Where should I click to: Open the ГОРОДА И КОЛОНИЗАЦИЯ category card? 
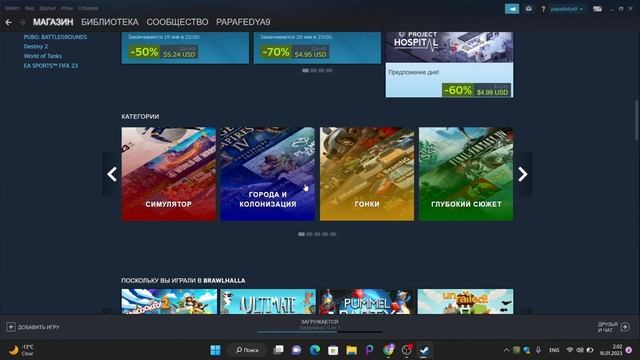point(268,174)
